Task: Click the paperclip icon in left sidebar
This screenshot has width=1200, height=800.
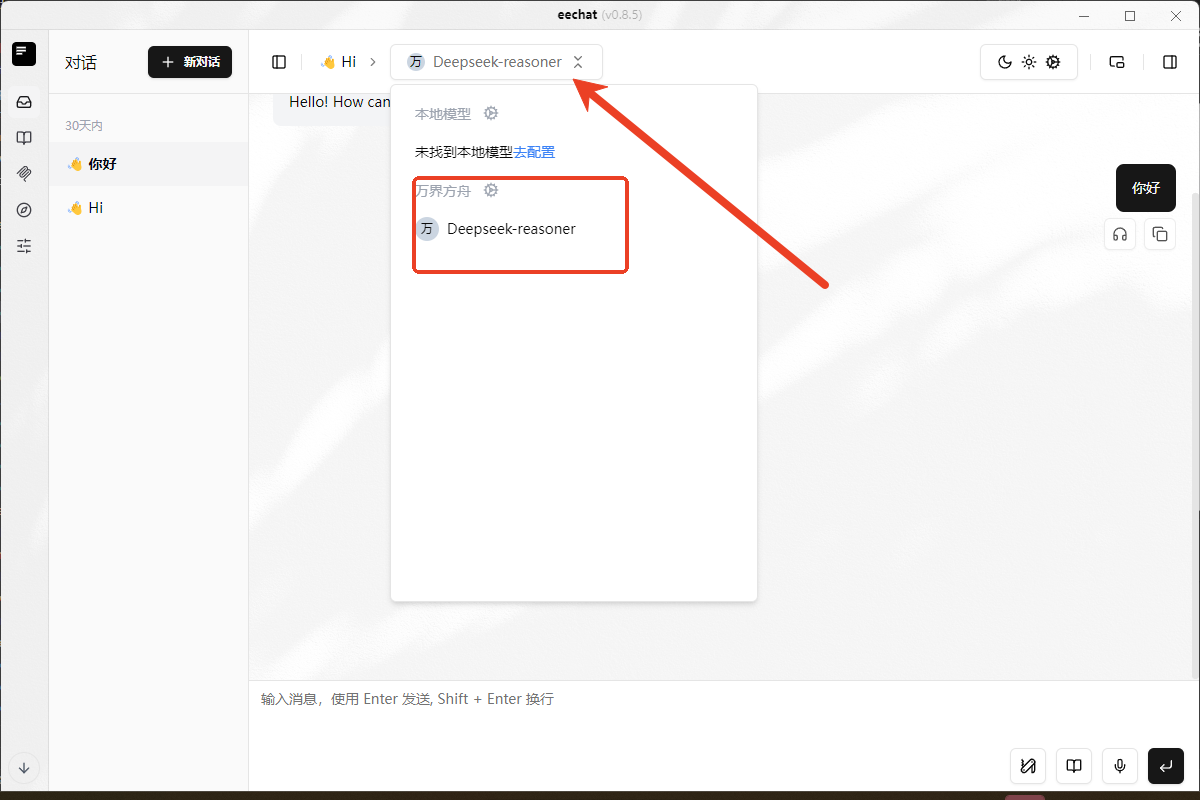Action: [x=24, y=174]
